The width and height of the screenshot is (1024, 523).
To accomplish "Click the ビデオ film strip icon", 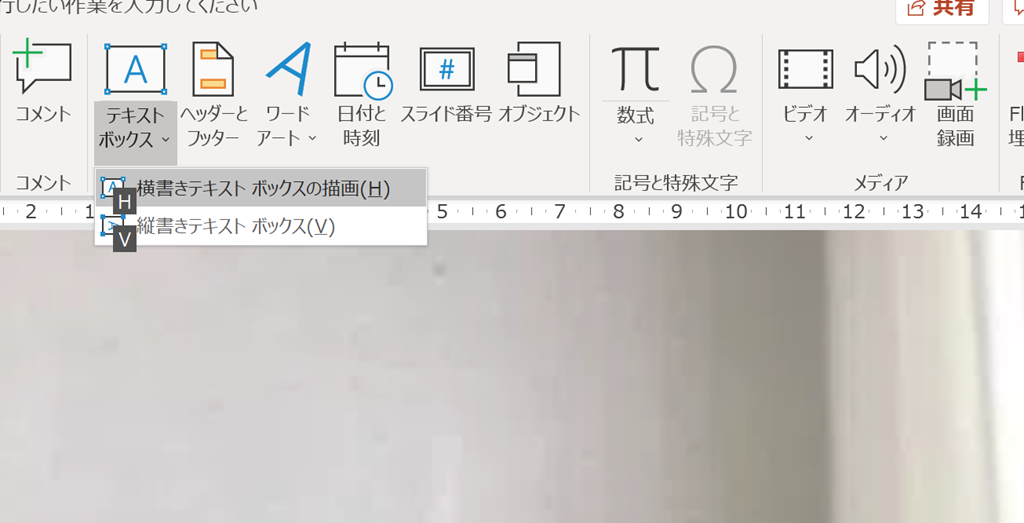I will click(x=805, y=68).
